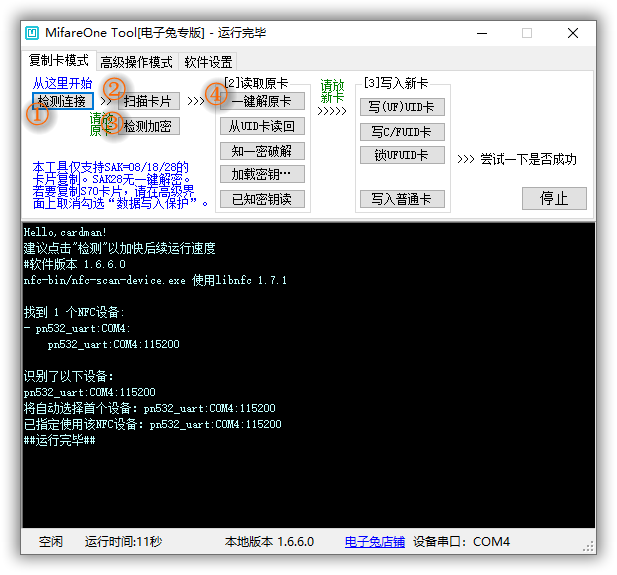This screenshot has width=617, height=575.
Task: Start 一键解原卡 decryption
Action: (x=262, y=101)
